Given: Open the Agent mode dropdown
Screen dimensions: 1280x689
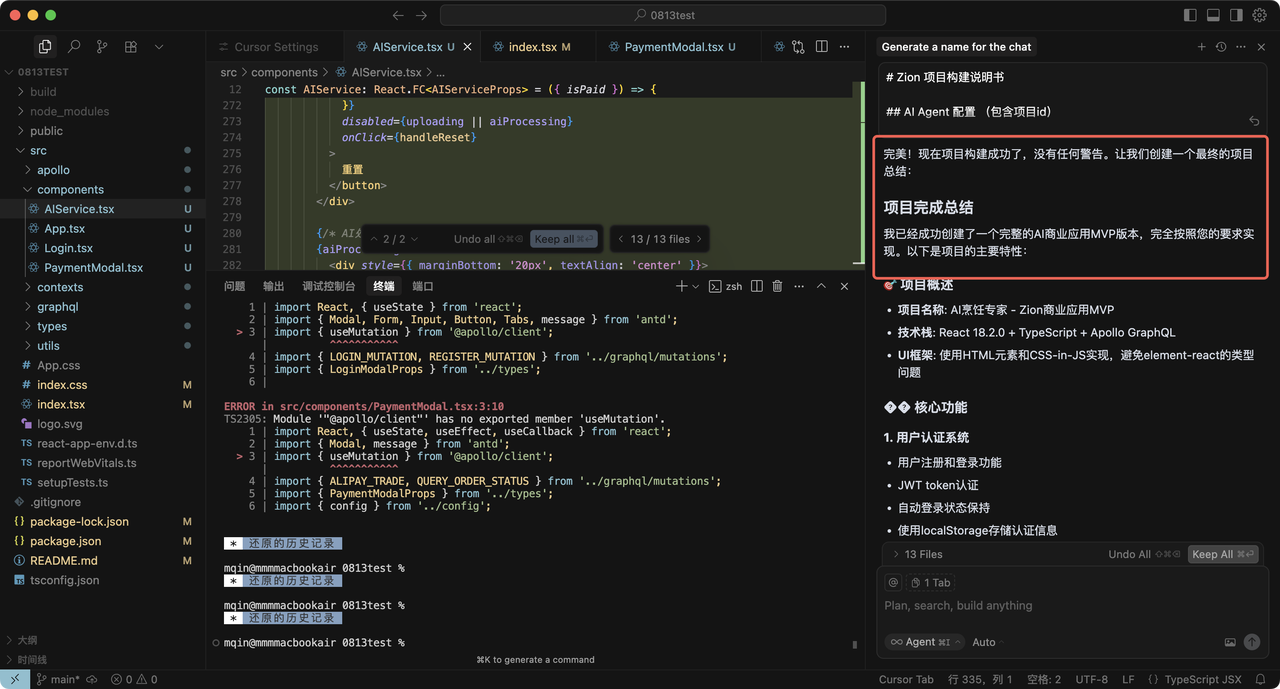Looking at the screenshot, I should pos(925,642).
